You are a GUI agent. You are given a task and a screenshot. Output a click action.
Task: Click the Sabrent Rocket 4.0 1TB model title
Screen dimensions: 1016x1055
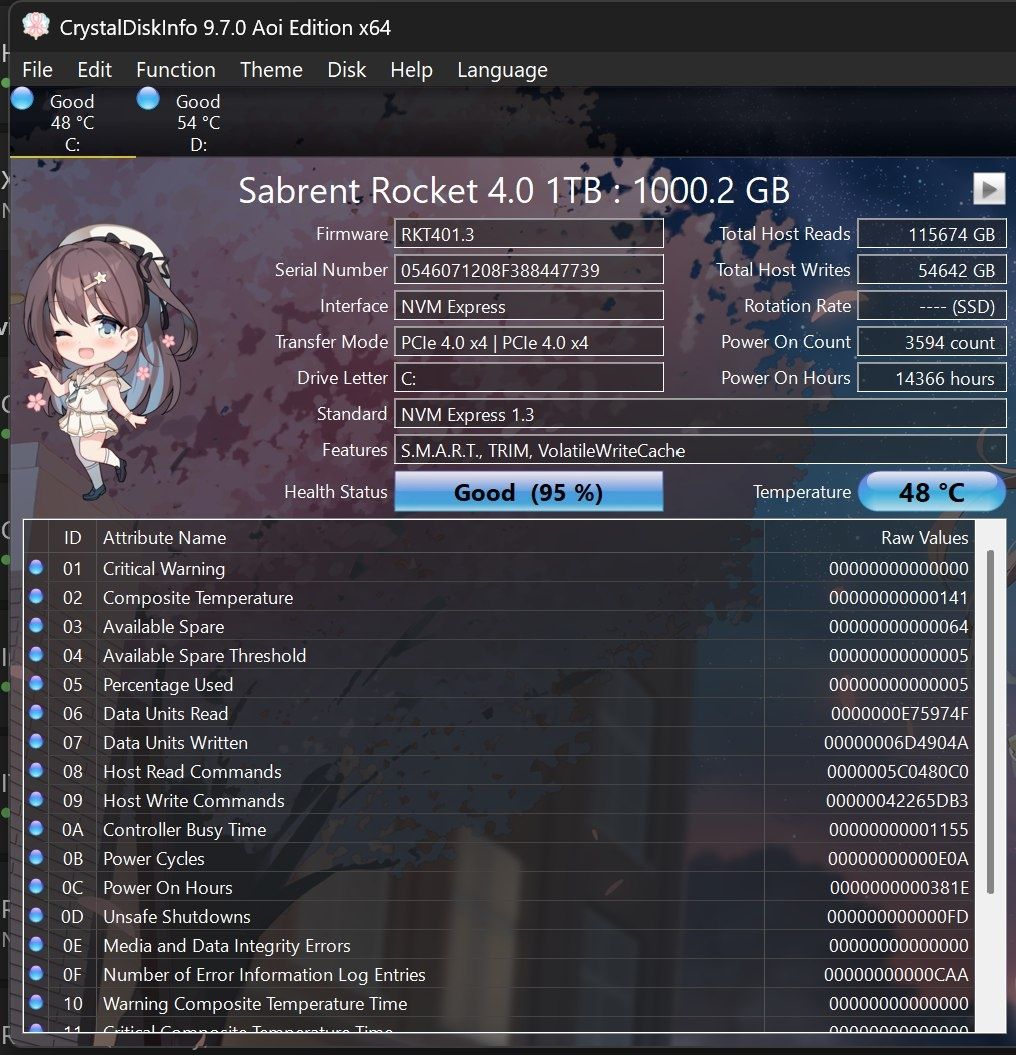514,190
